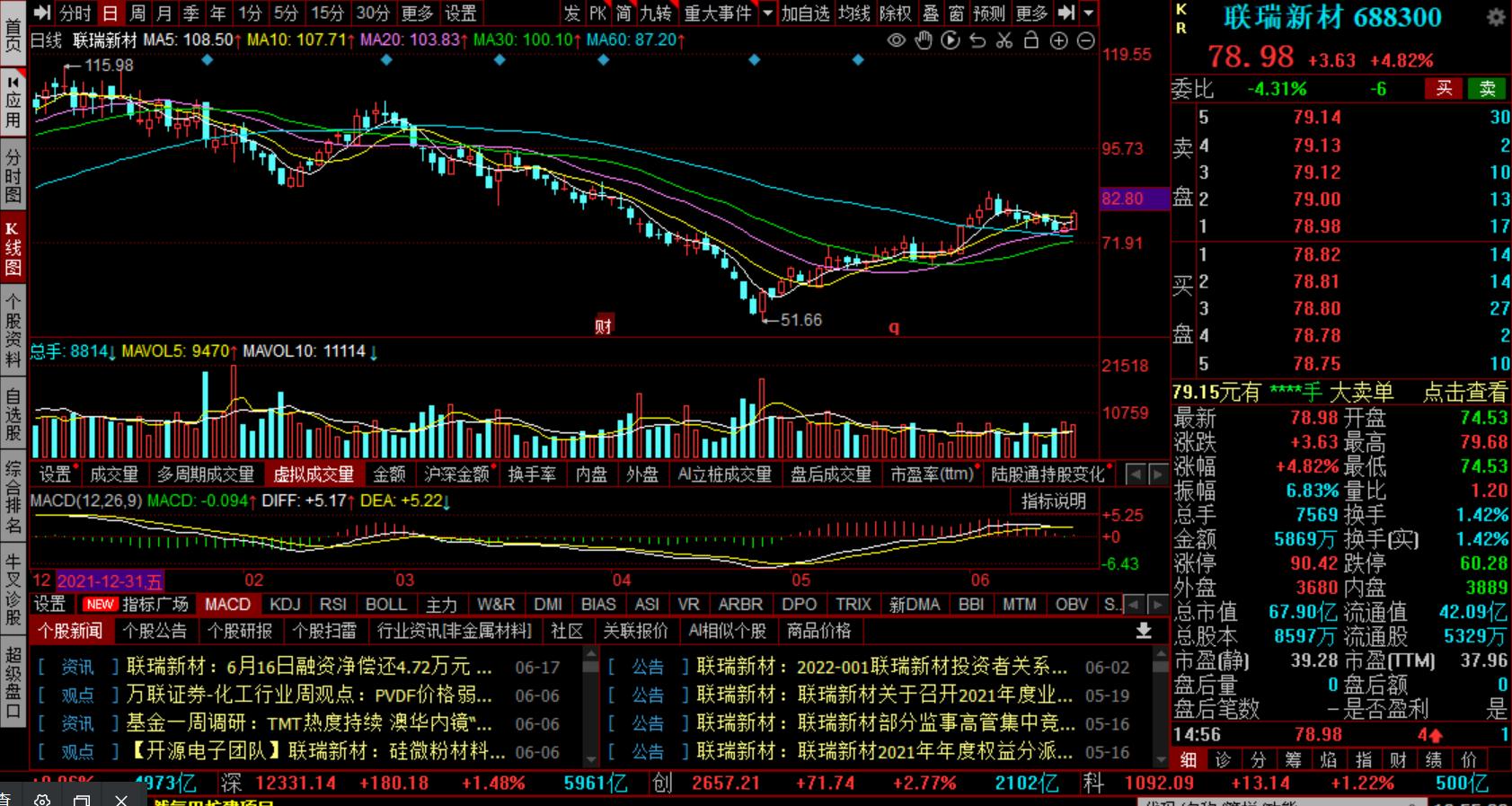
Task: Select the 诊 tab in the quote panel
Action: pos(1223,760)
